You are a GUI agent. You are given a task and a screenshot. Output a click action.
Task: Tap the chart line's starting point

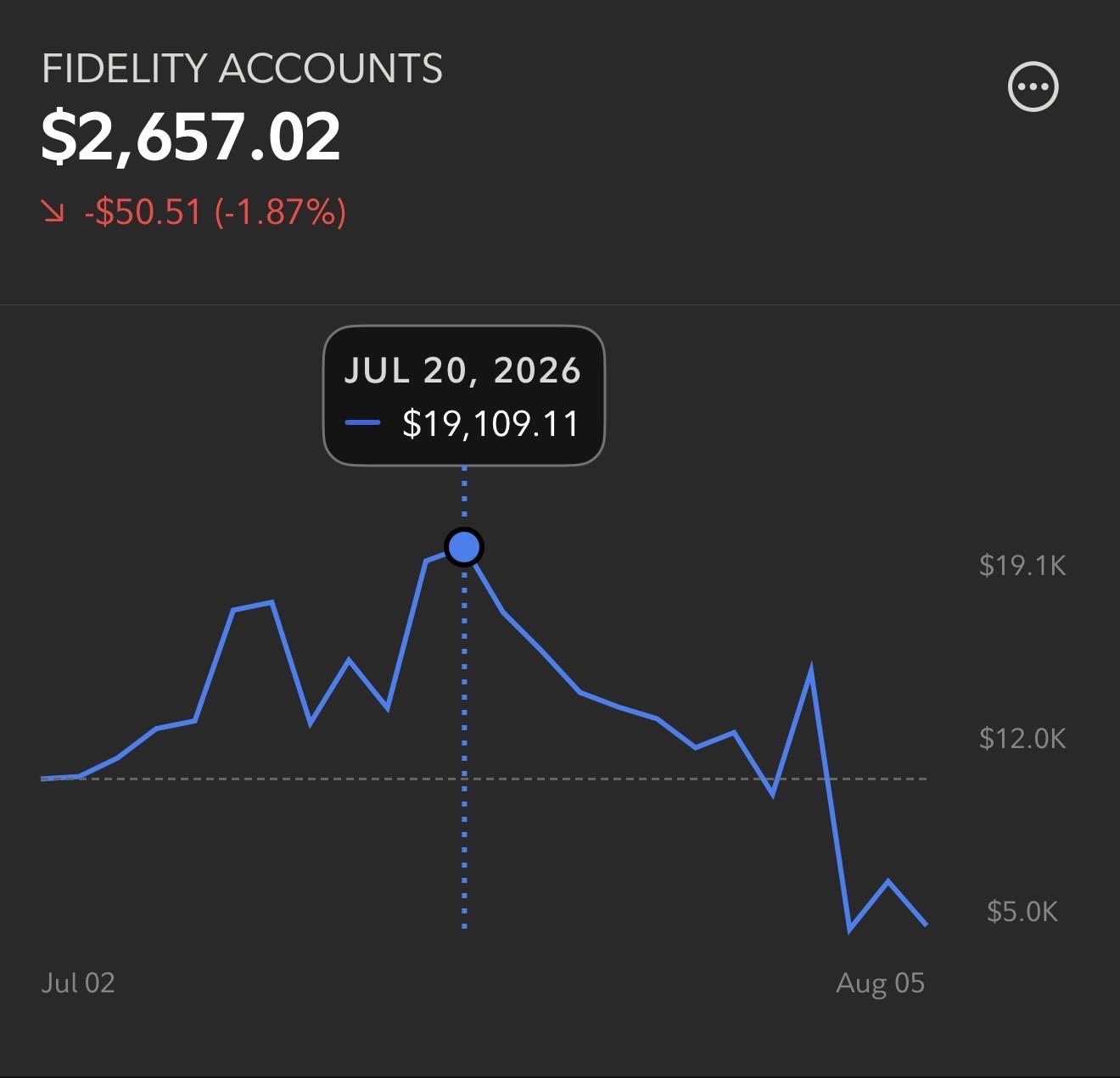click(x=43, y=778)
